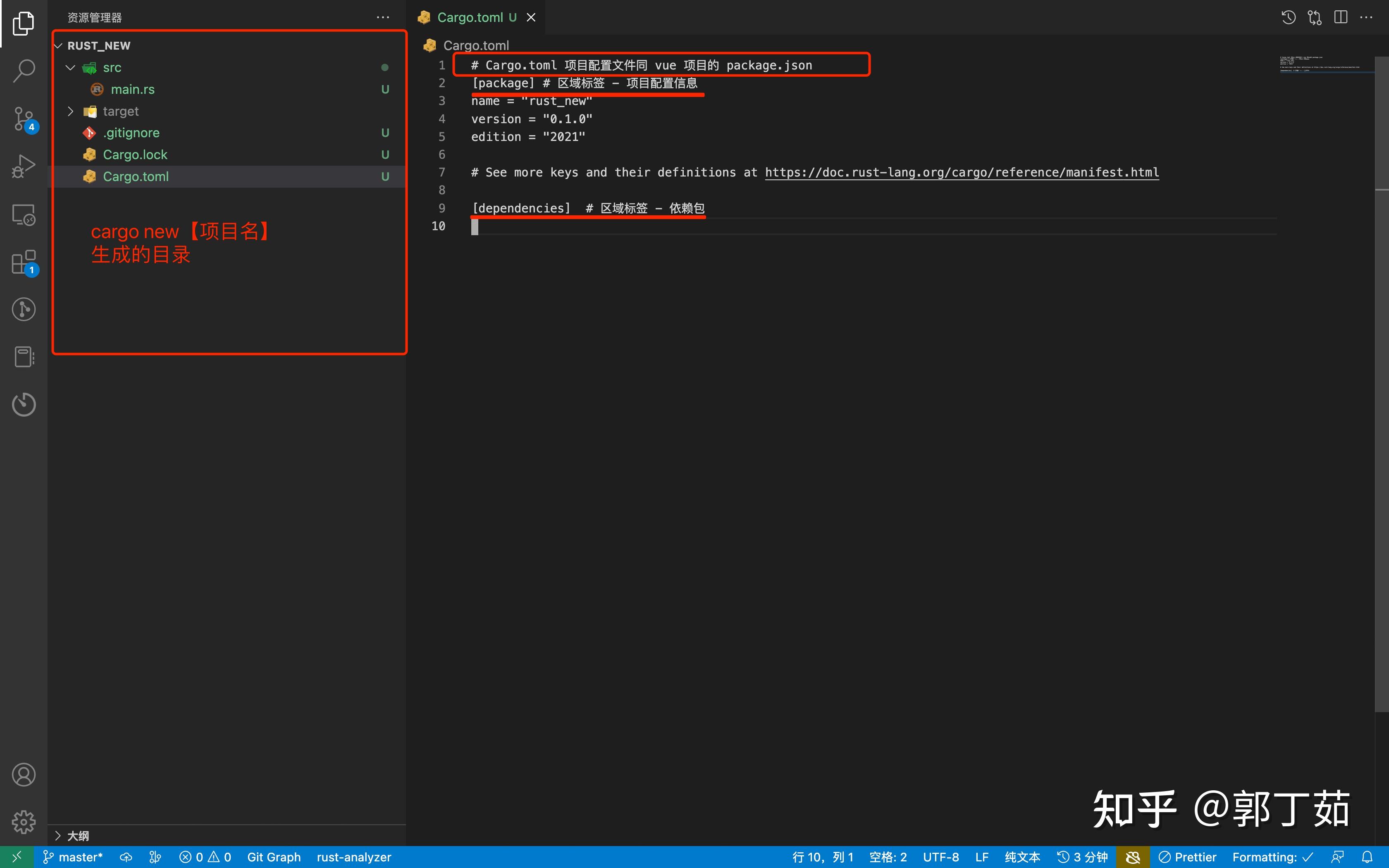Click split editor right icon
Image resolution: width=1389 pixels, height=868 pixels.
click(1341, 17)
